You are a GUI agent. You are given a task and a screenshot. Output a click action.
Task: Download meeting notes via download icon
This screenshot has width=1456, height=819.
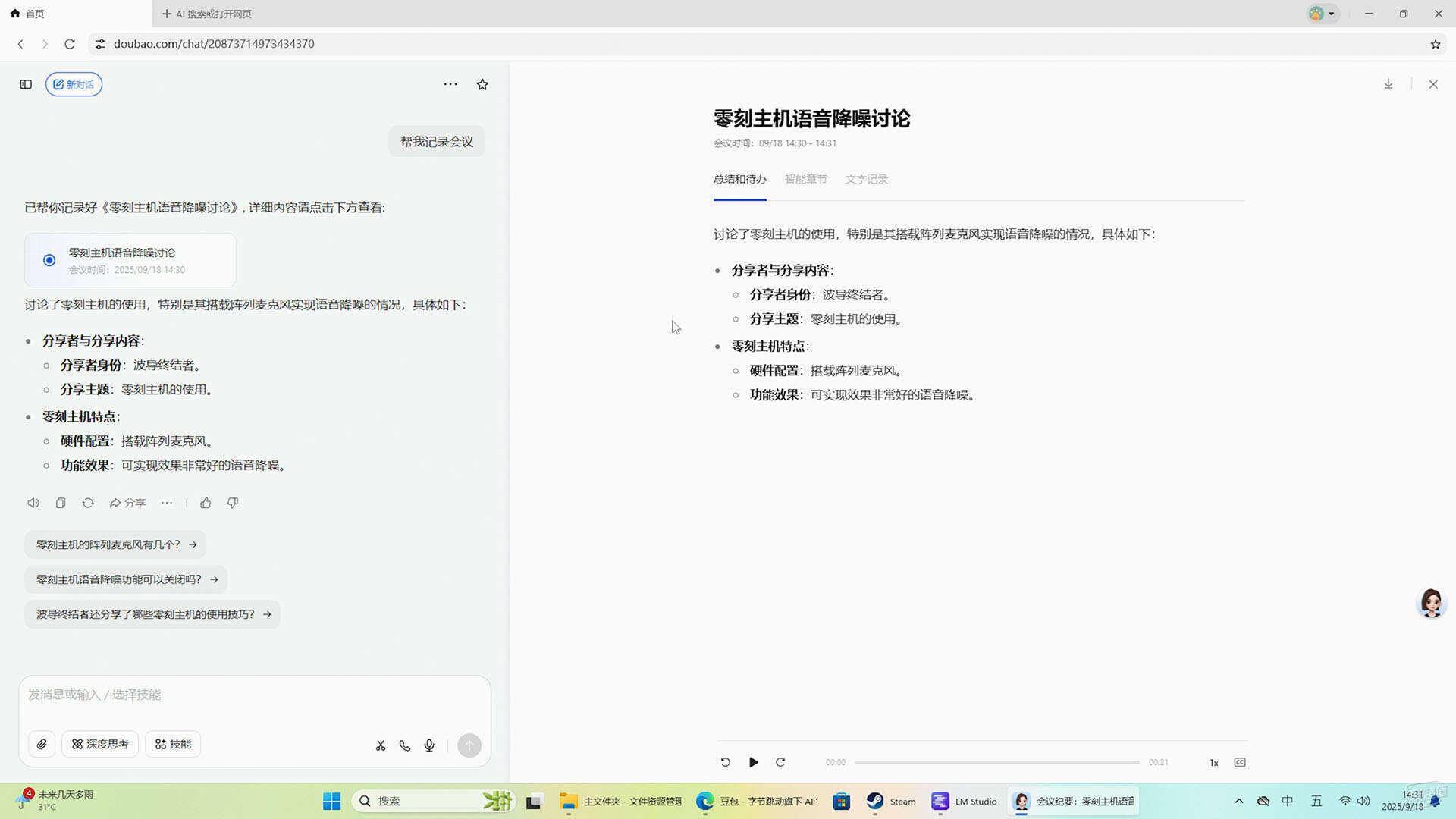click(1389, 84)
